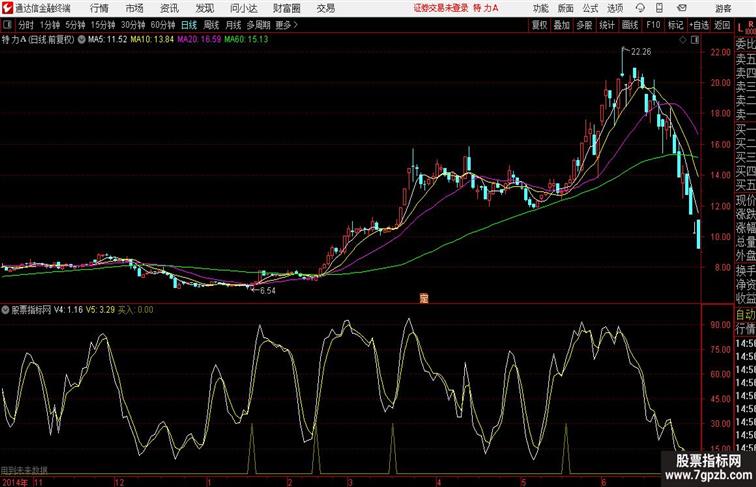Select the MA20 purple legend label
The height and width of the screenshot is (487, 756).
[x=199, y=40]
